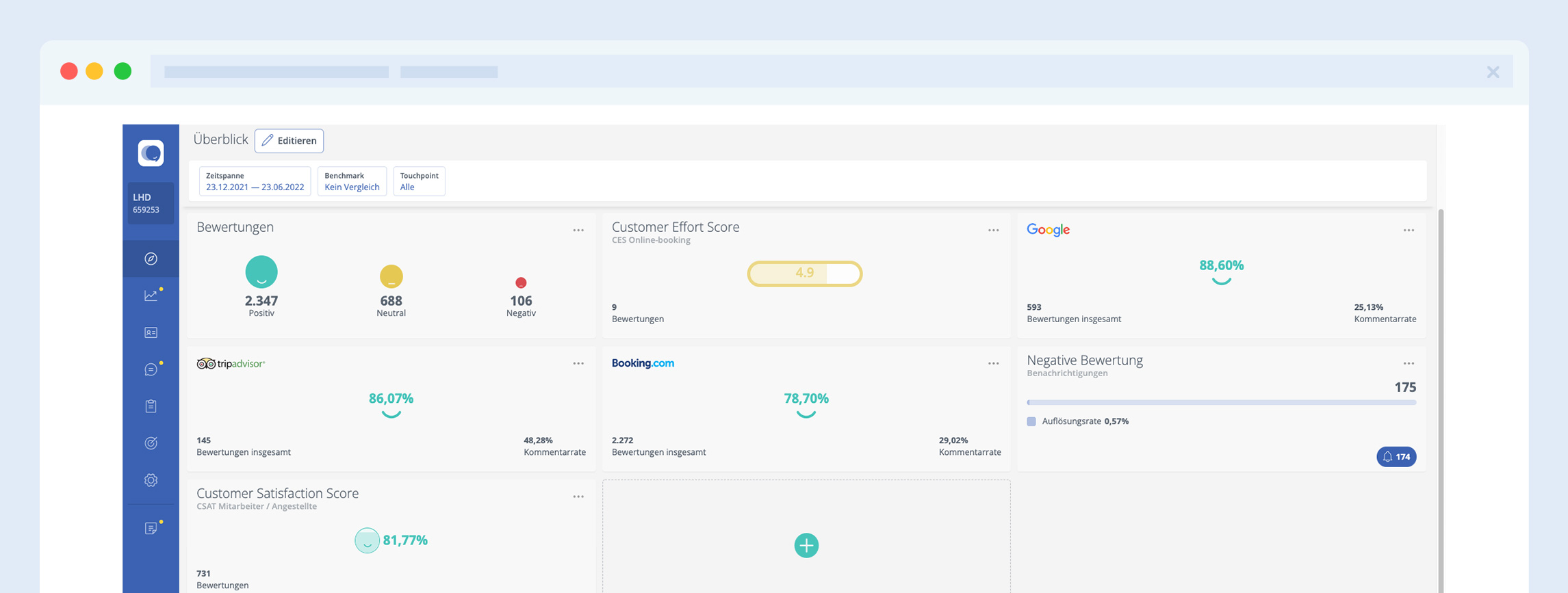The height and width of the screenshot is (593, 1568).
Task: Click the Editieren button
Action: (x=289, y=141)
